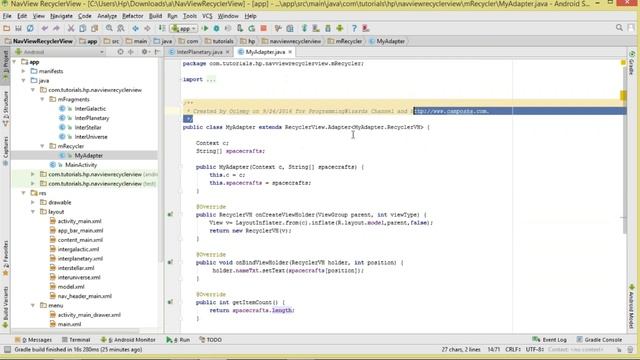
Task: Click the CRLF line separator widget
Action: click(513, 349)
